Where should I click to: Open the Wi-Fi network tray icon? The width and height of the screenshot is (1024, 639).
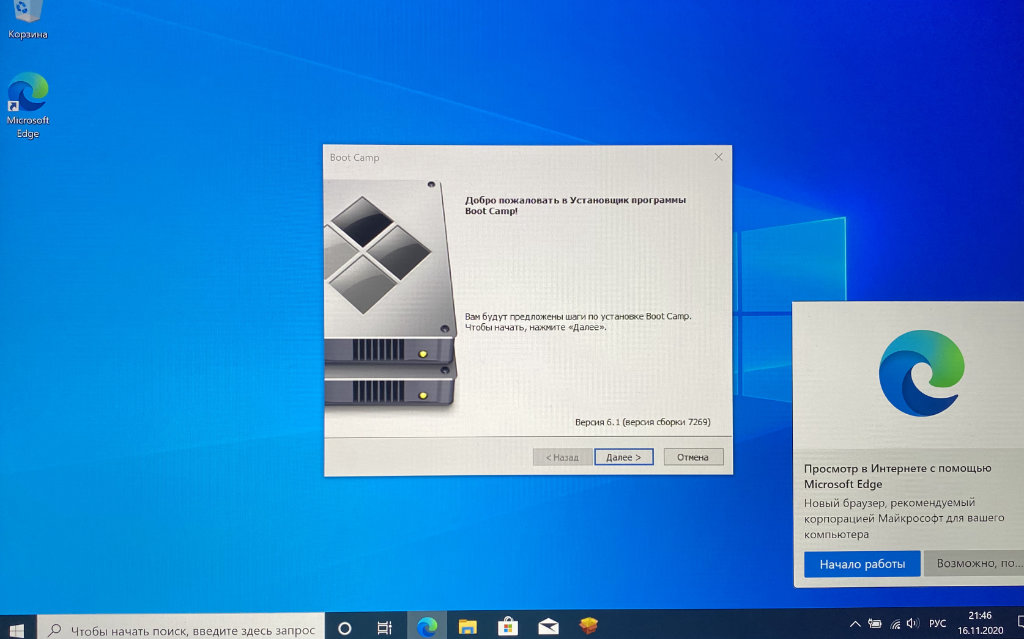894,624
